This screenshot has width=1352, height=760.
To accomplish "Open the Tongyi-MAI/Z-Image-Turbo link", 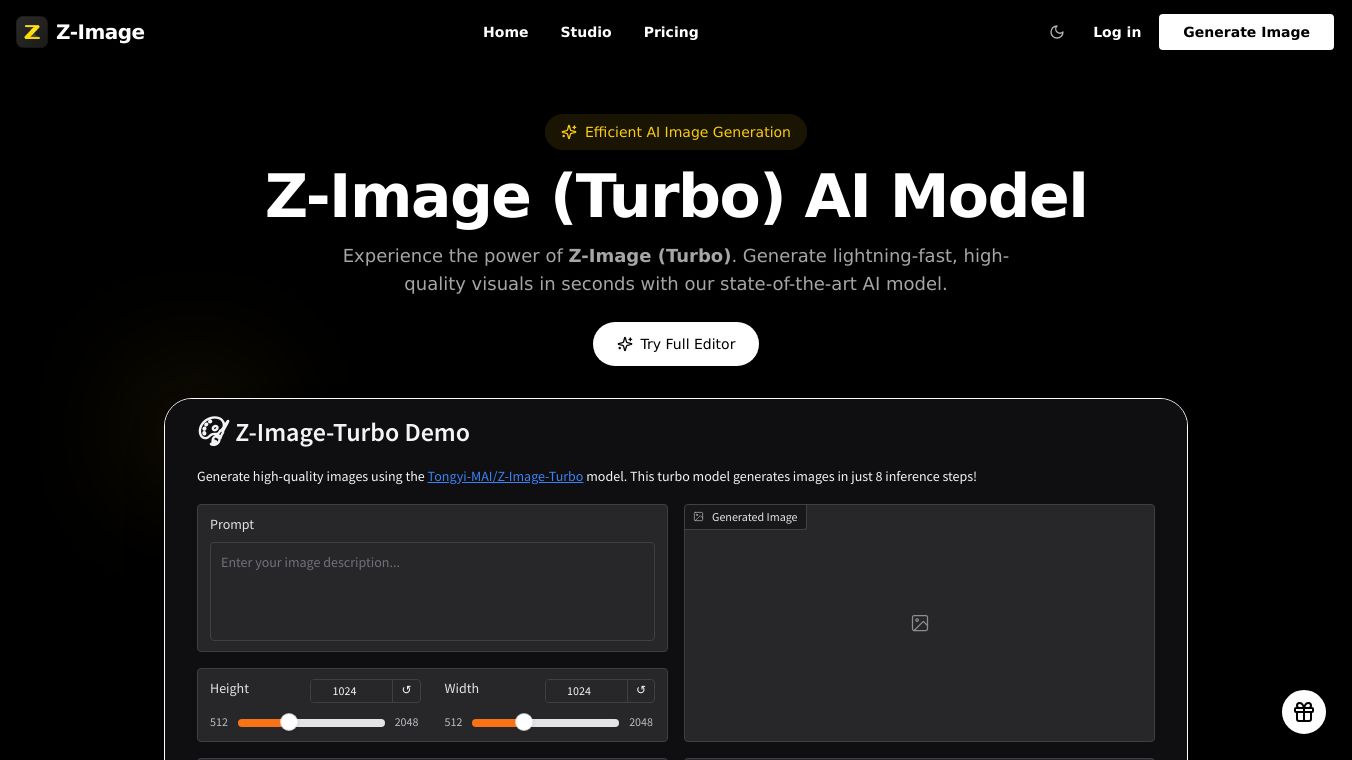I will point(505,477).
